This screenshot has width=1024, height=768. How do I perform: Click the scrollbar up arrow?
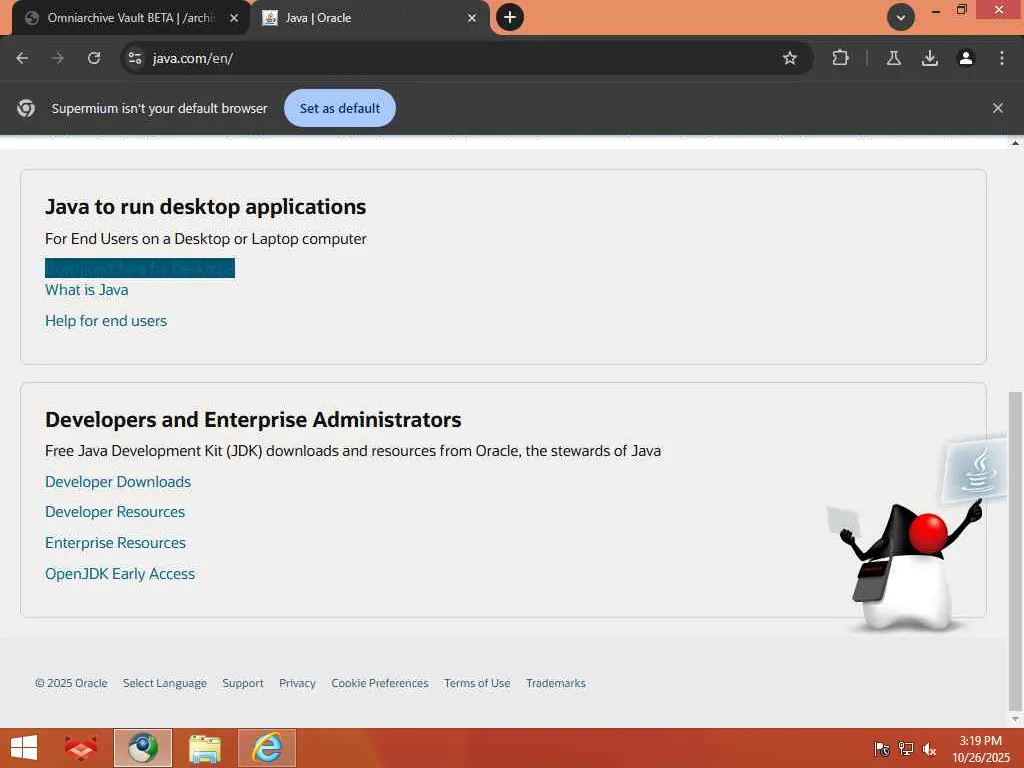[x=1015, y=142]
